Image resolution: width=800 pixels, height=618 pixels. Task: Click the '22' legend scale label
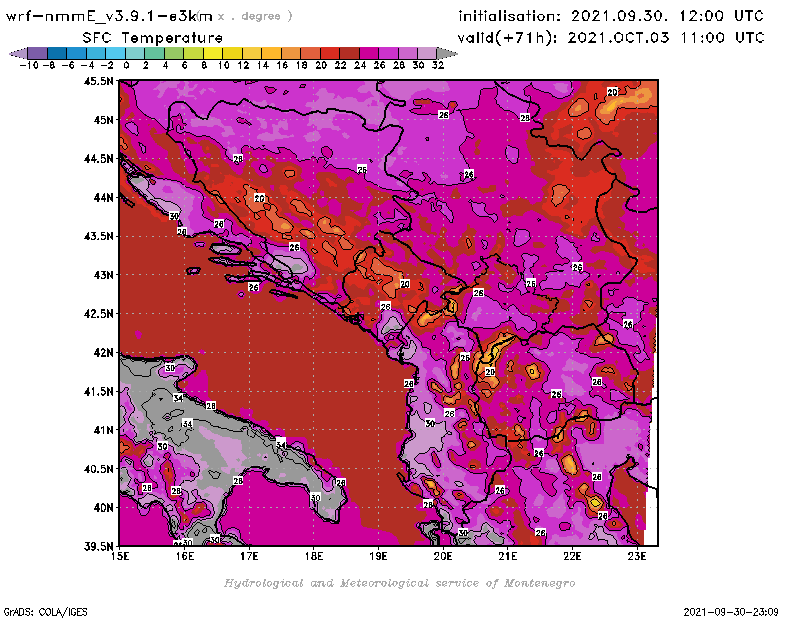click(340, 65)
